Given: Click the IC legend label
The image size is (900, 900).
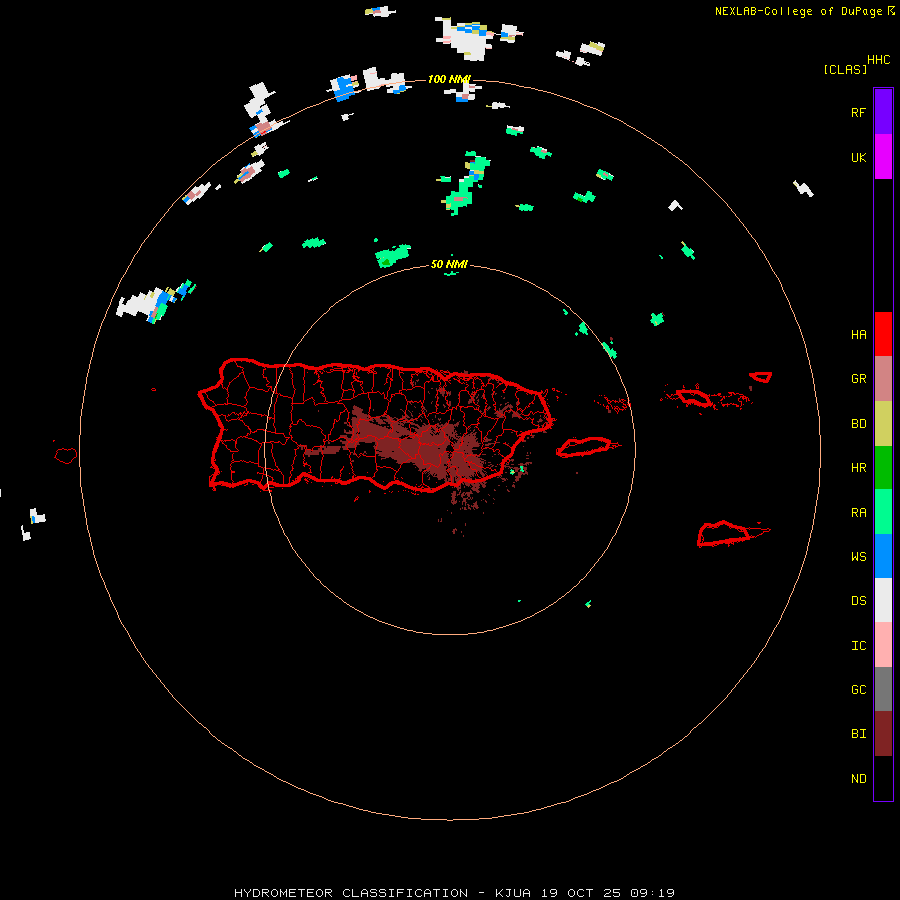Looking at the screenshot, I should 858,646.
